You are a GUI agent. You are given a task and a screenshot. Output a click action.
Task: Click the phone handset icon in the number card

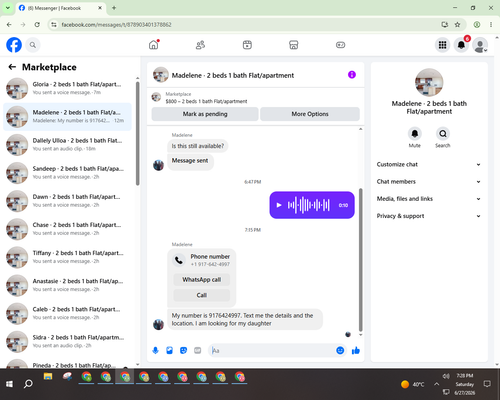179,260
